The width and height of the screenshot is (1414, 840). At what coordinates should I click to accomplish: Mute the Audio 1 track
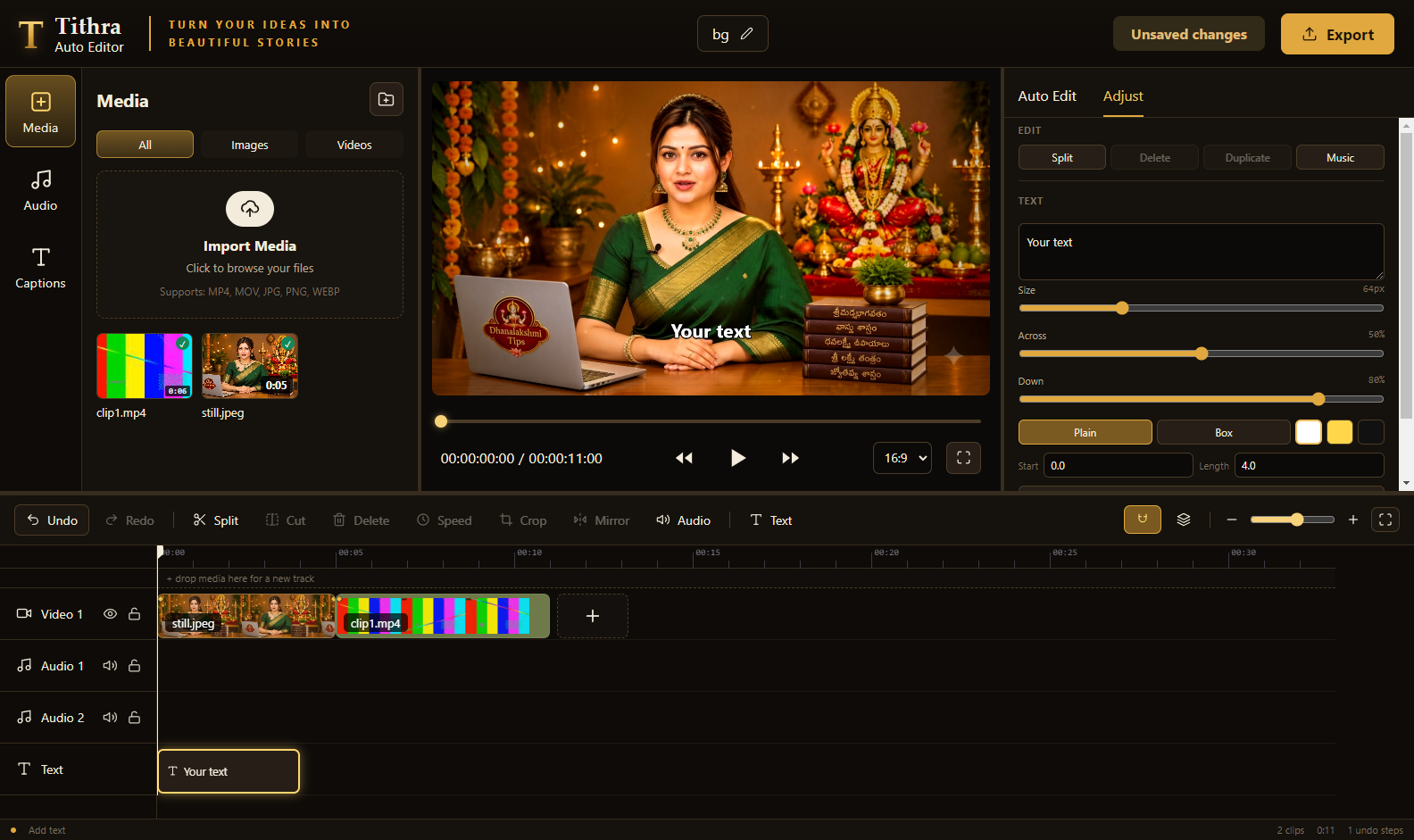click(110, 666)
